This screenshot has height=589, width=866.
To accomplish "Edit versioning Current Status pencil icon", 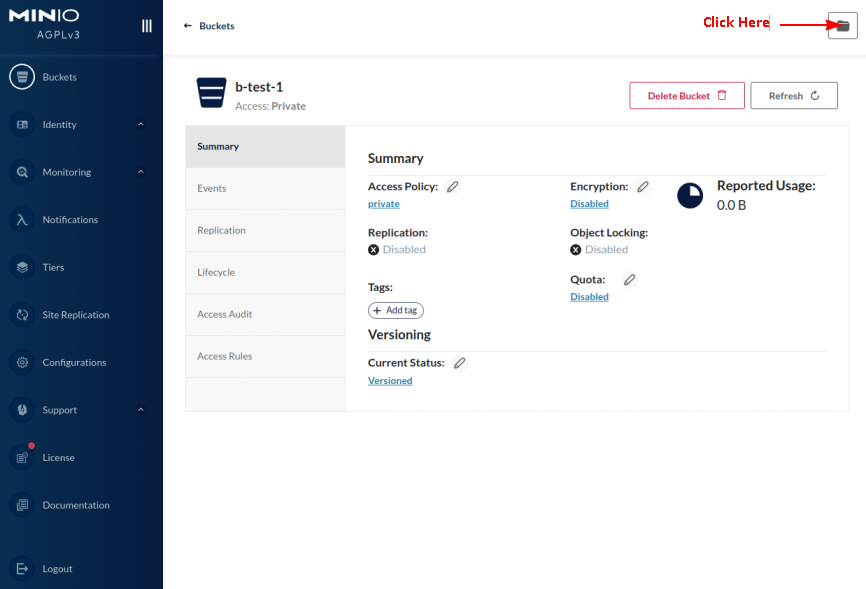I will coord(459,363).
